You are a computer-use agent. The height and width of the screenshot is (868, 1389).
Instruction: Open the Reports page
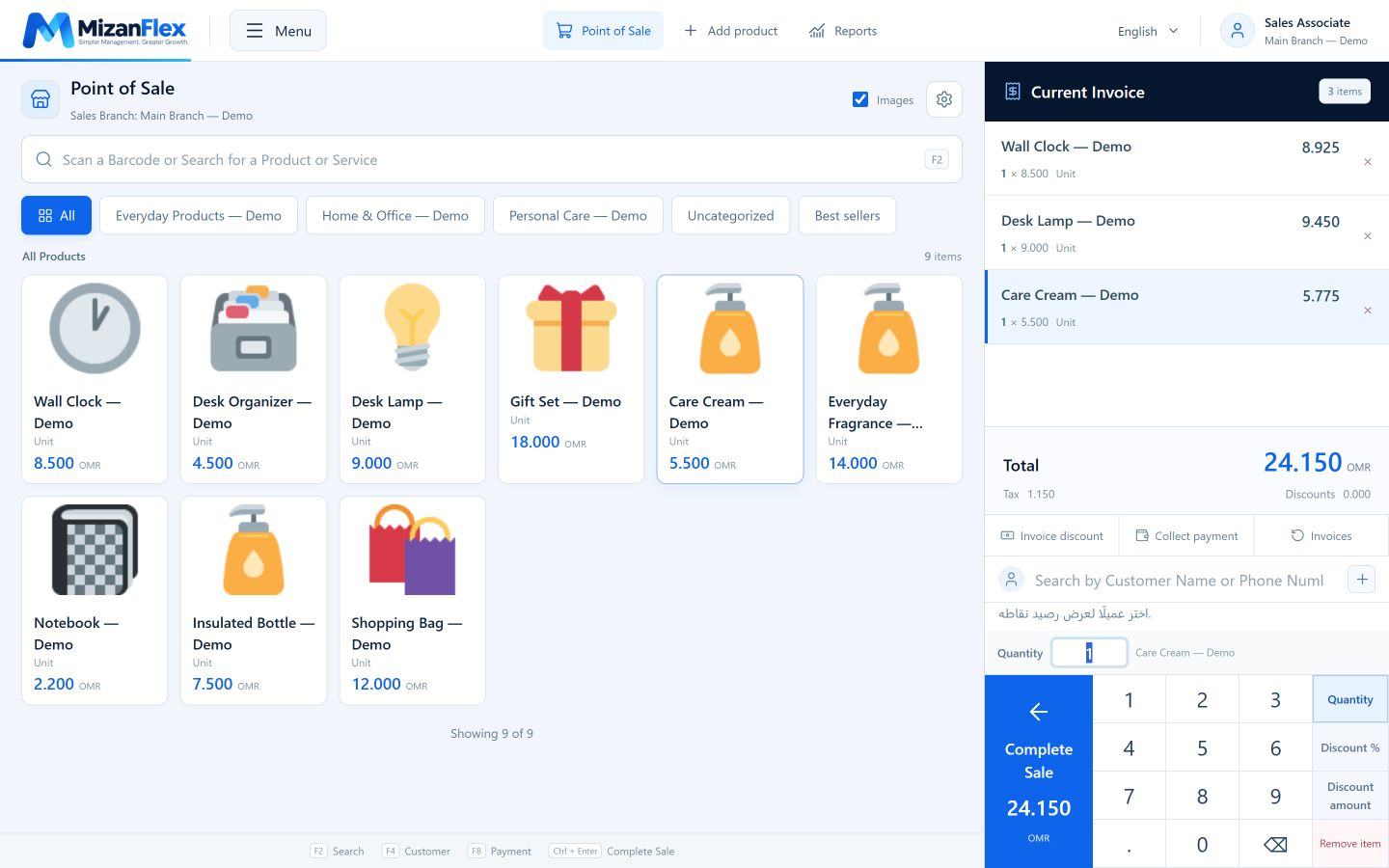coord(843,31)
